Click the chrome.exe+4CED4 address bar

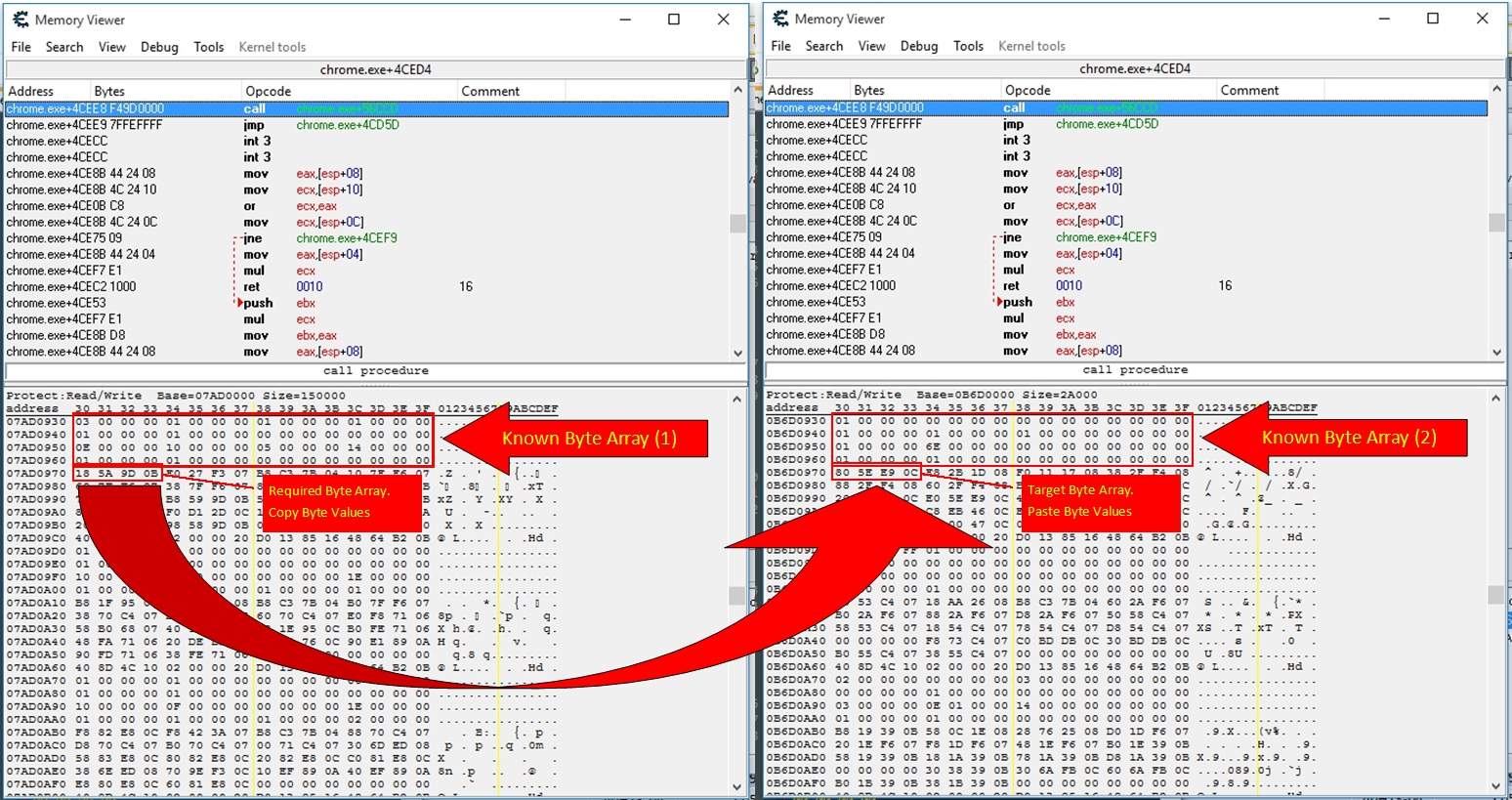point(374,68)
